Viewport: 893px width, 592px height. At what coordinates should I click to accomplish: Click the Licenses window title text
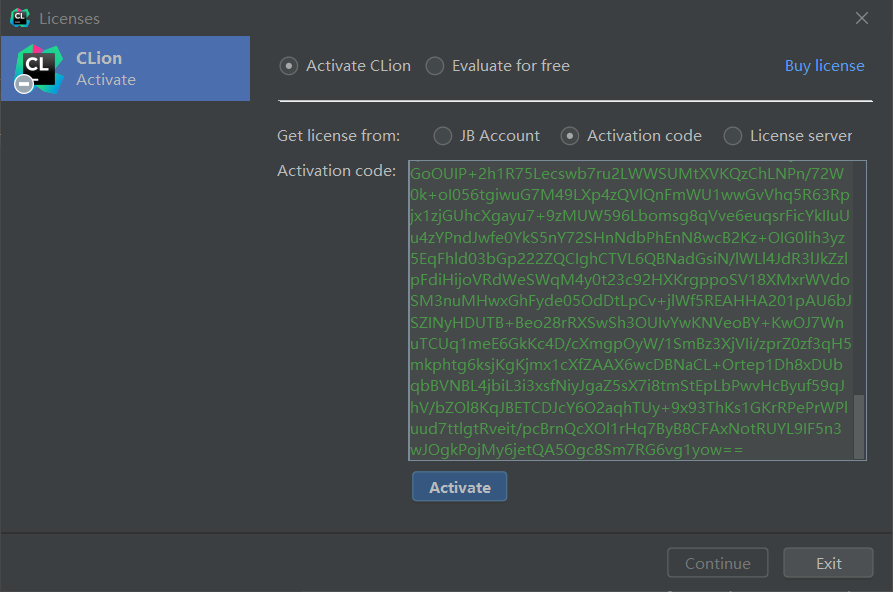[x=69, y=18]
